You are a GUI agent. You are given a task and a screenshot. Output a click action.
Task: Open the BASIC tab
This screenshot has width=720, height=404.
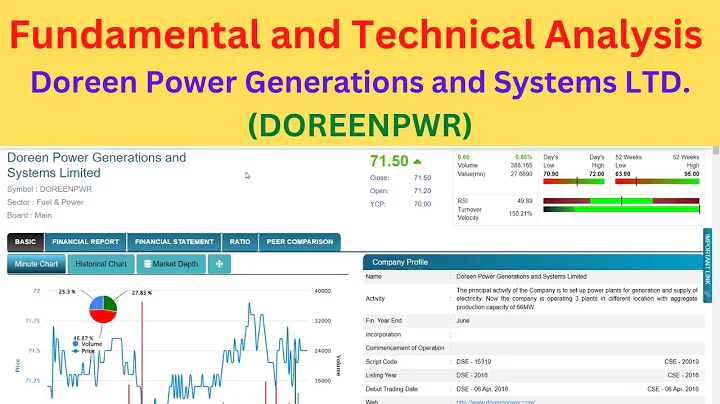pyautogui.click(x=25, y=242)
